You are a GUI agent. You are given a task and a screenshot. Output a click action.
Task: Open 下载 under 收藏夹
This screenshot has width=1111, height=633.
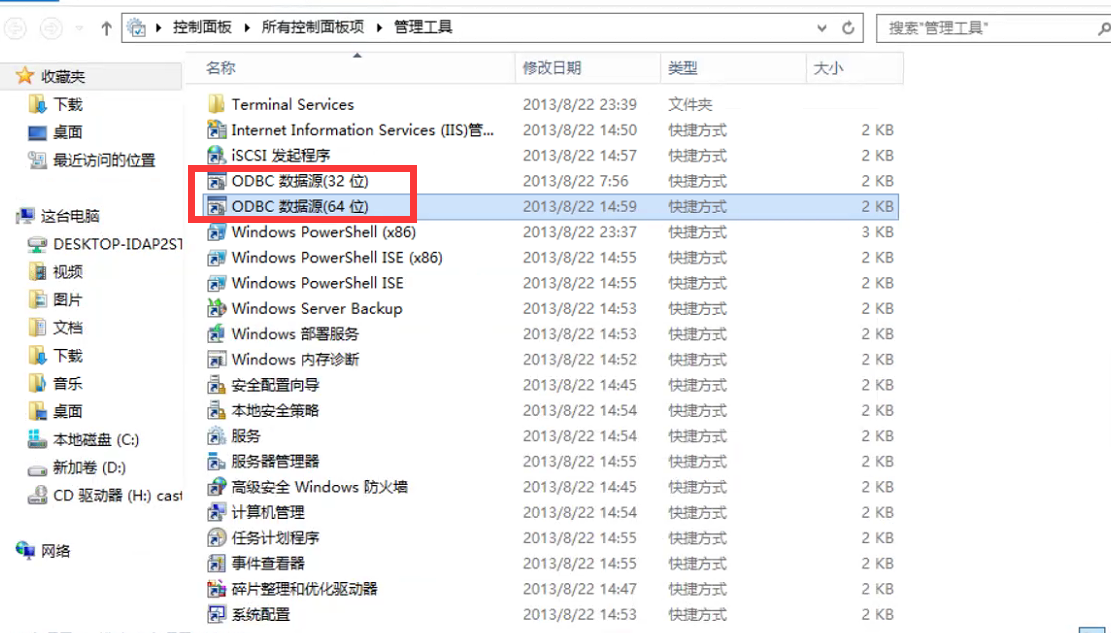(68, 105)
